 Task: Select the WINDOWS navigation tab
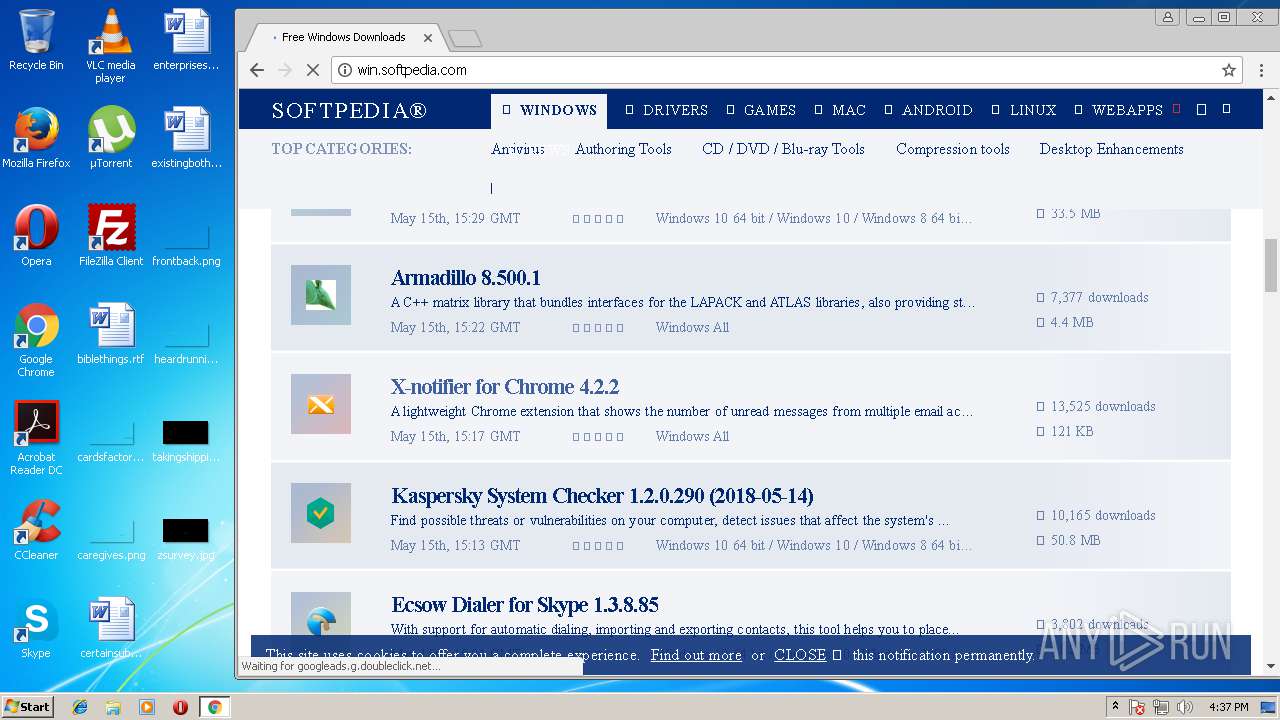tap(549, 110)
